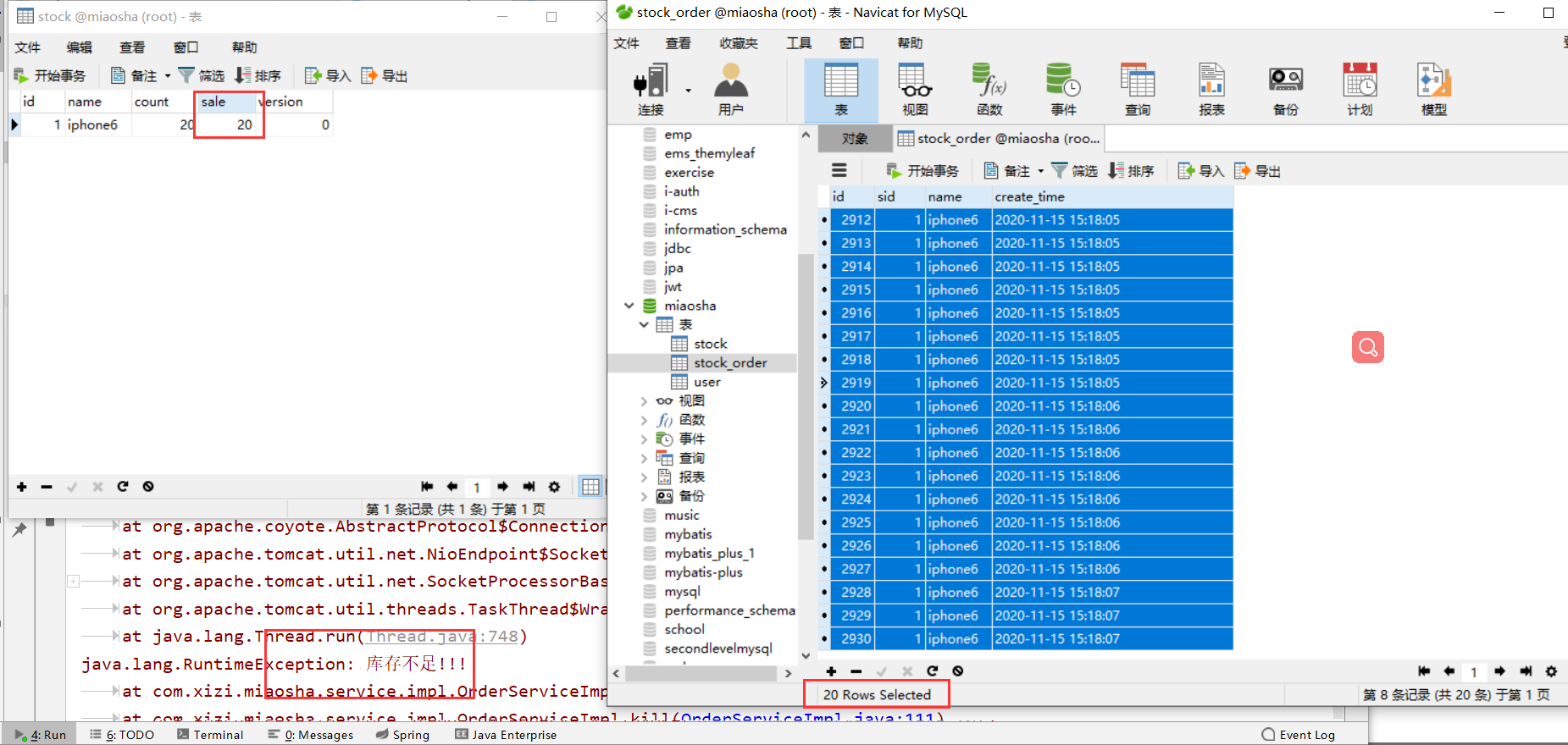1568x745 pixels.
Task: Click the create_time column header
Action: pyautogui.click(x=1111, y=196)
